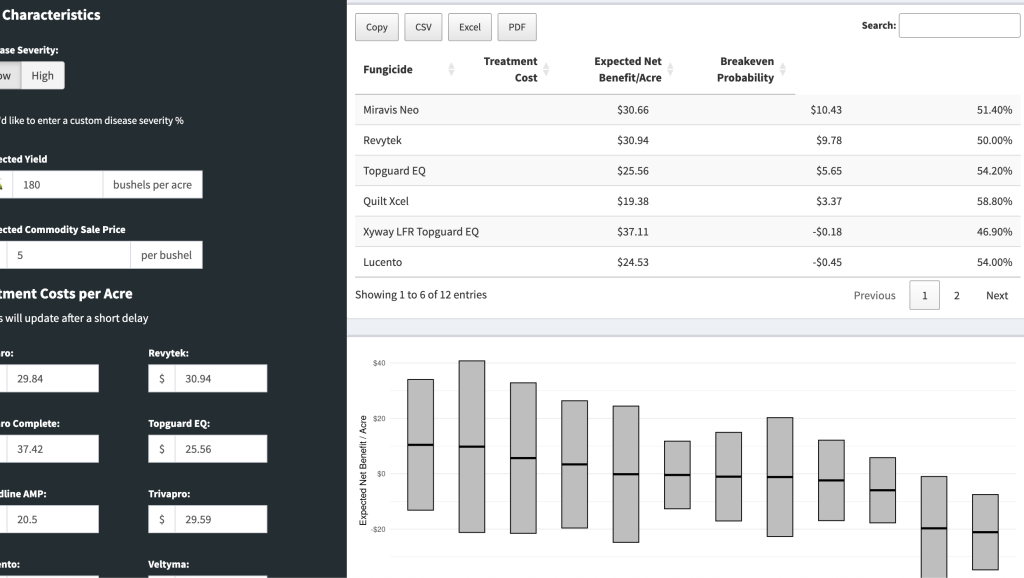Edit the commodity sale price field
The height and width of the screenshot is (578, 1024).
pos(68,255)
